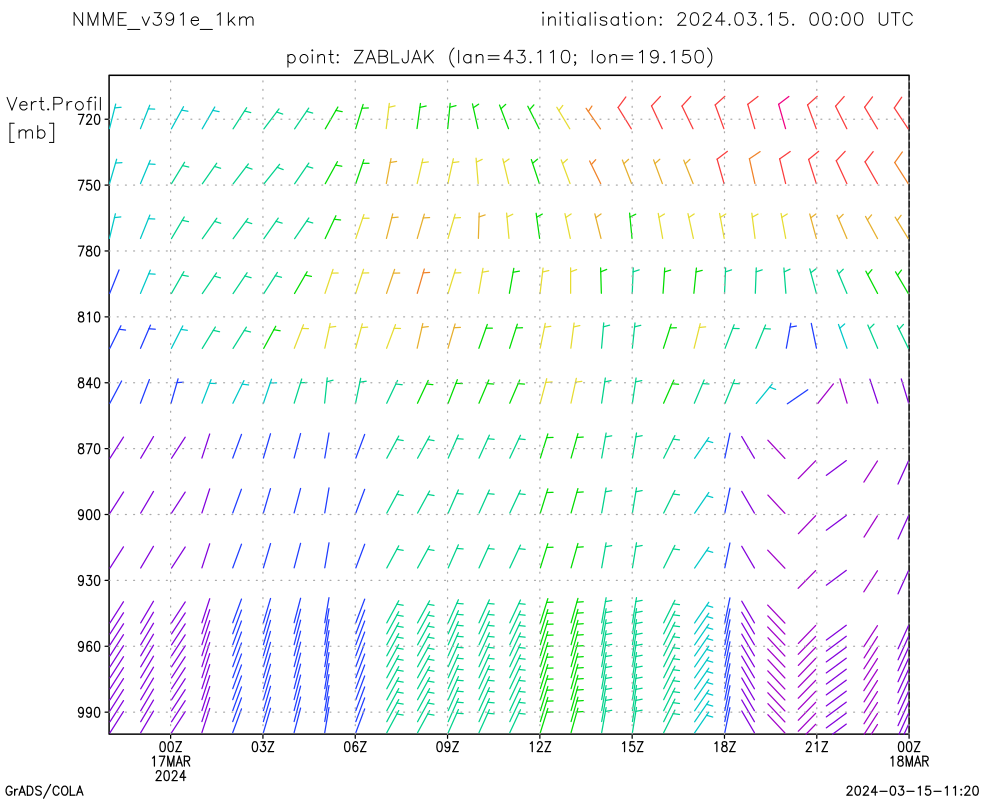
Task: Click the 780 pressure level label
Action: 89,251
